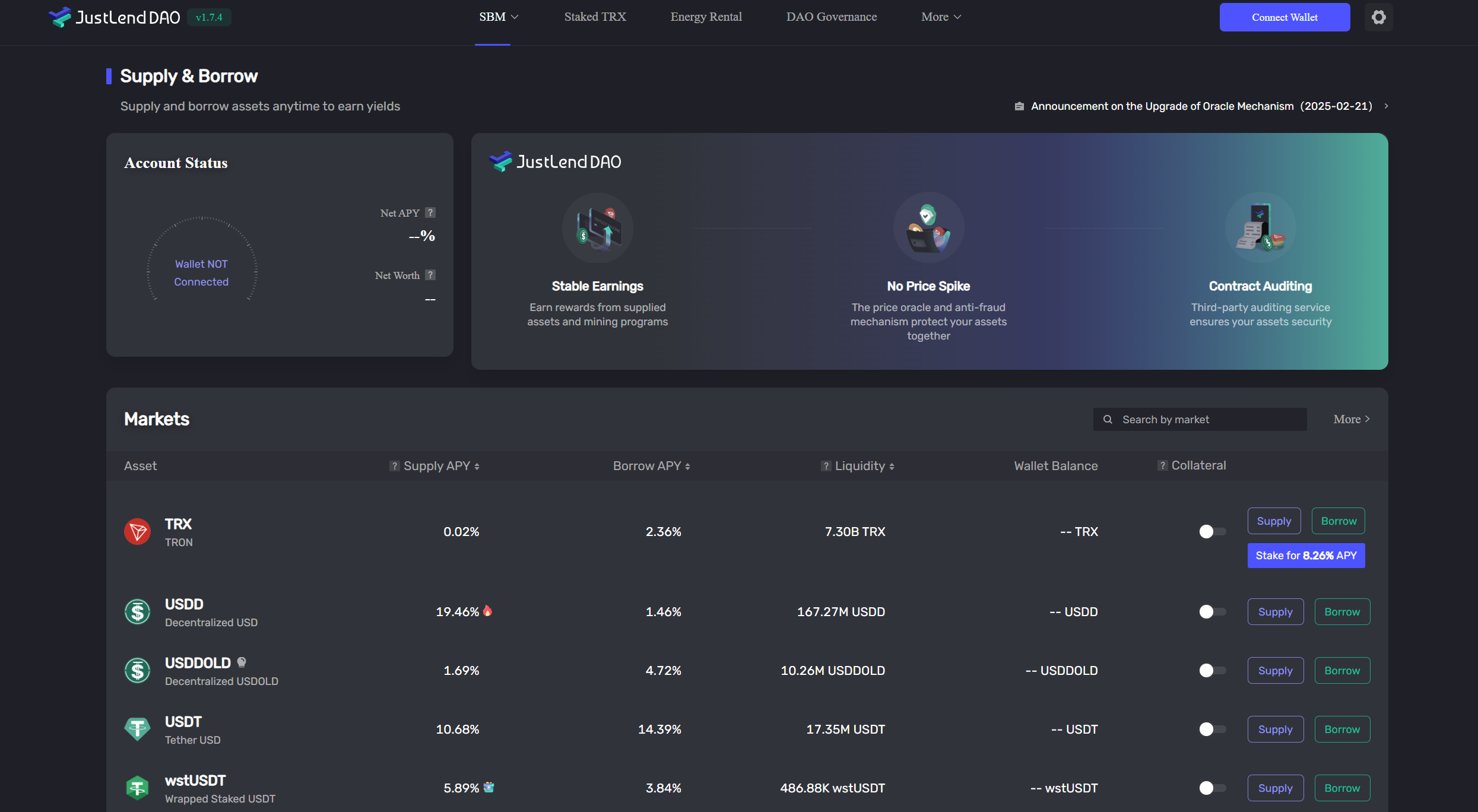1478x812 pixels.
Task: Open the SBM dropdown menu
Action: click(x=499, y=17)
